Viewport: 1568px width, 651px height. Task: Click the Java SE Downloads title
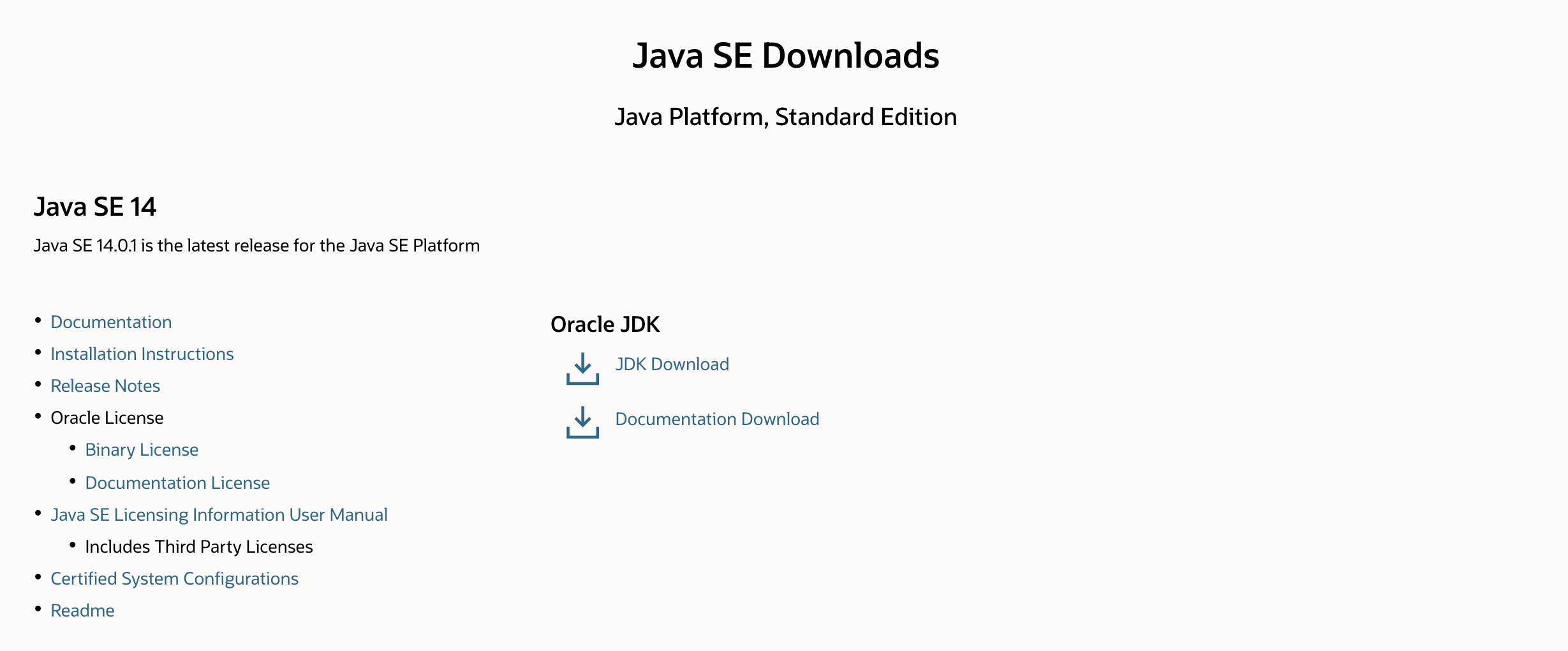coord(786,56)
